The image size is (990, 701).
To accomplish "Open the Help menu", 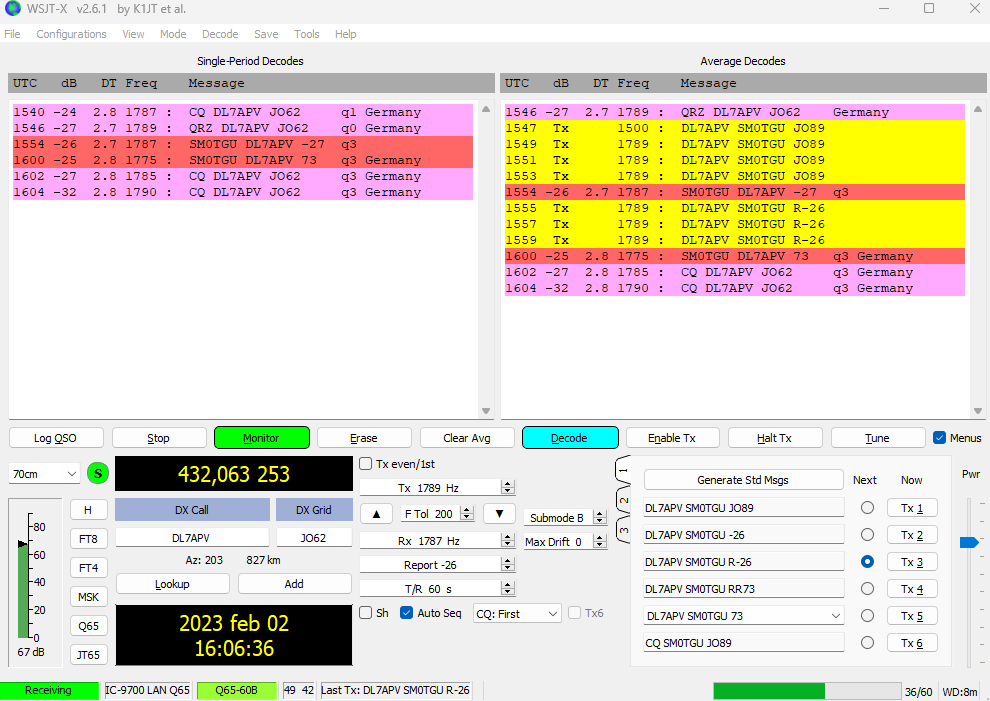I will (345, 34).
